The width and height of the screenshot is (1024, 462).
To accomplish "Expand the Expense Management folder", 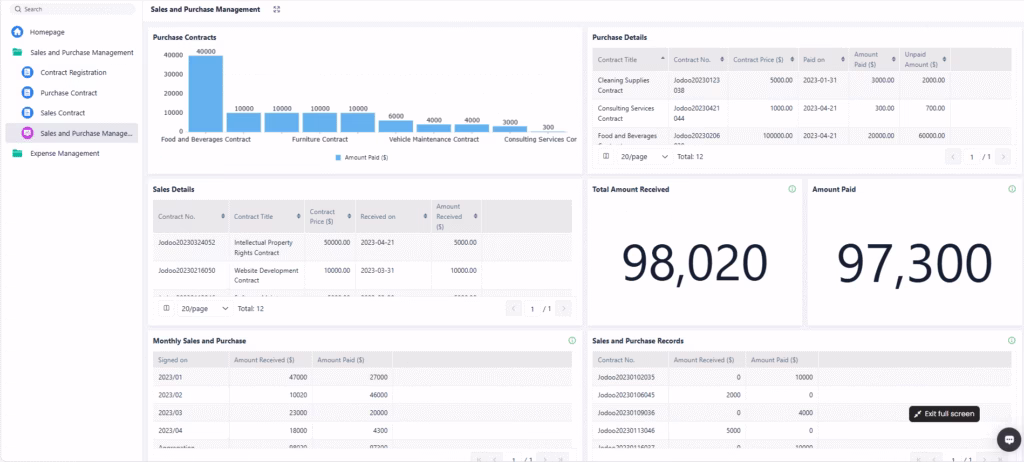I will pos(17,154).
